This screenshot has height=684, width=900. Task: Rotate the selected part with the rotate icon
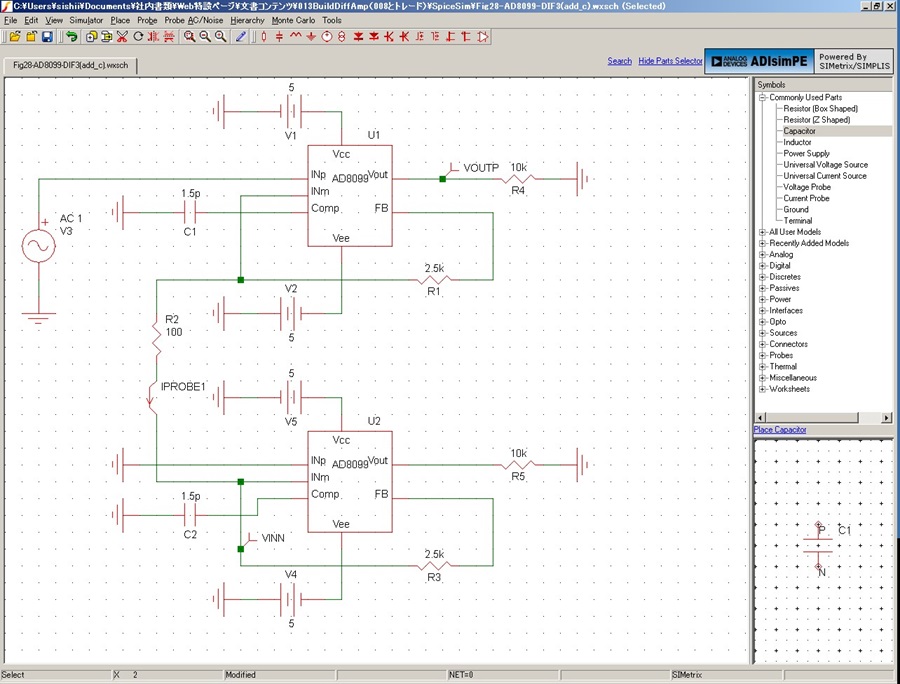tap(138, 37)
